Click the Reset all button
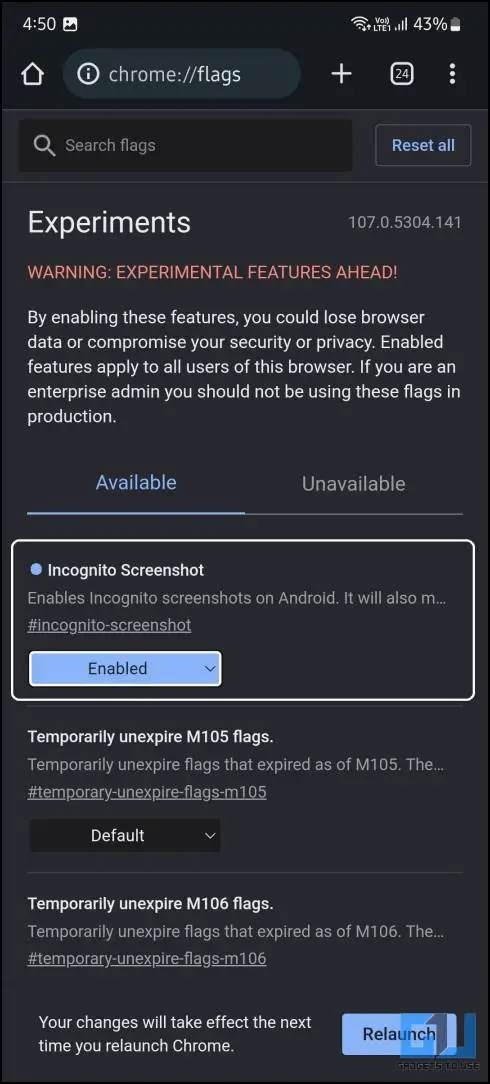 pyautogui.click(x=424, y=145)
